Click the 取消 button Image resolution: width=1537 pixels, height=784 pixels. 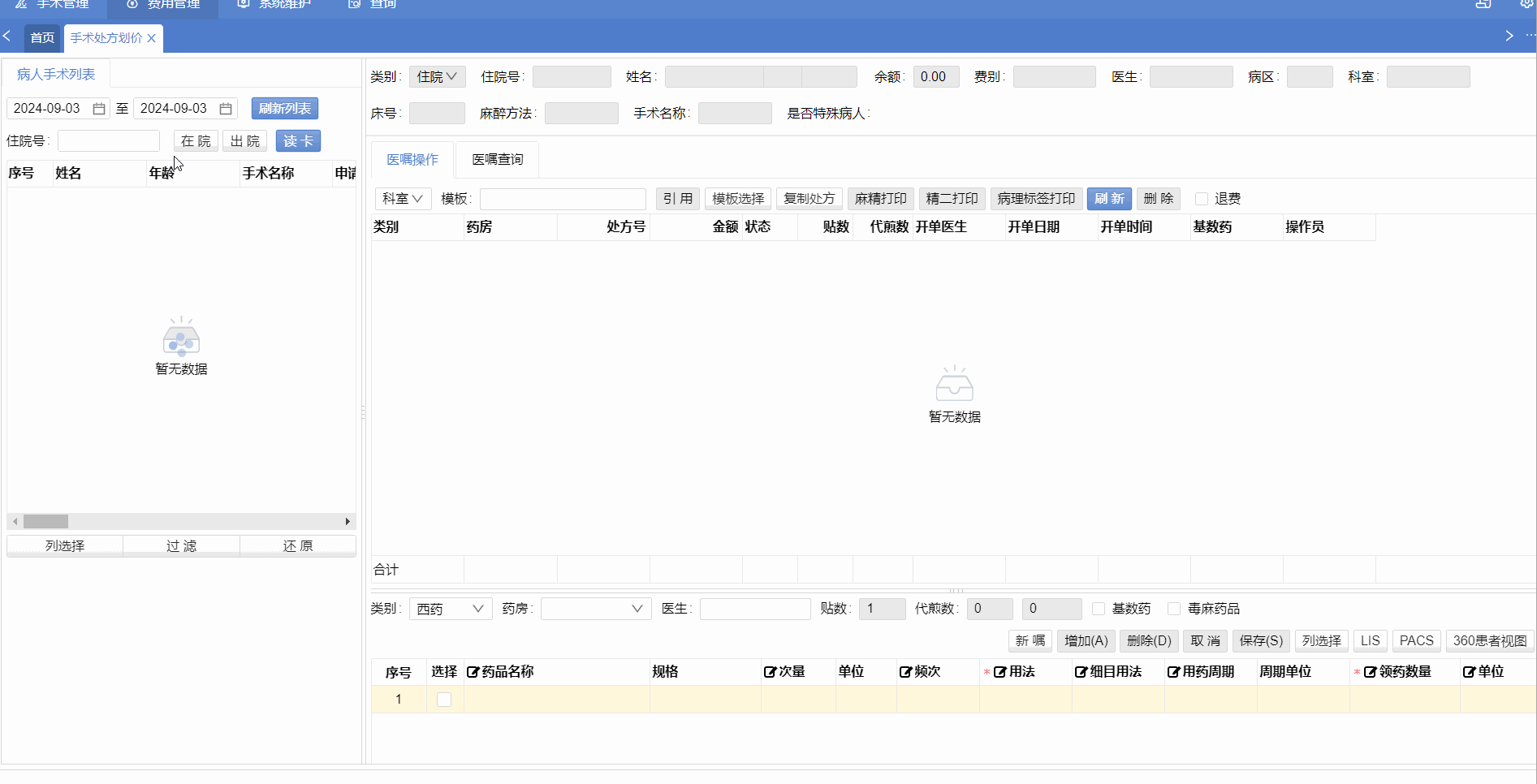point(1206,641)
